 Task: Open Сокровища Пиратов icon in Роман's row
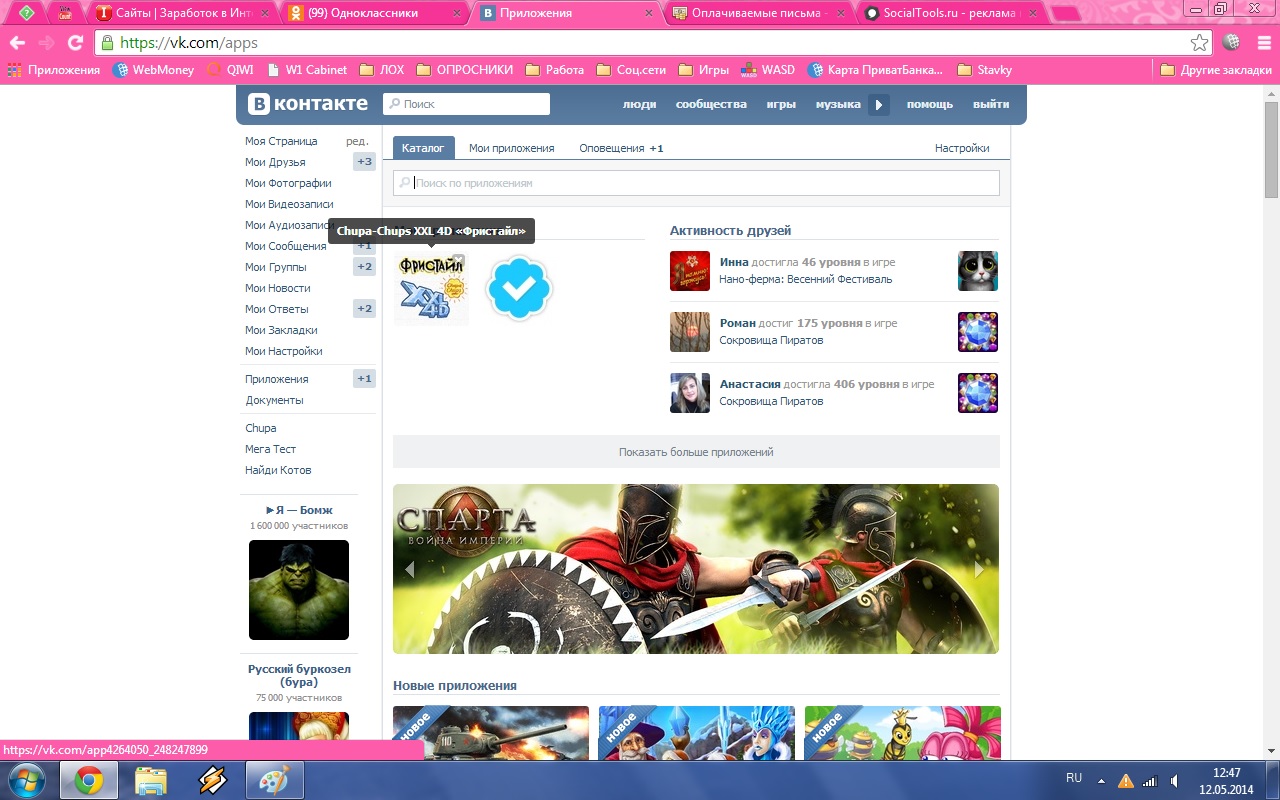click(978, 332)
